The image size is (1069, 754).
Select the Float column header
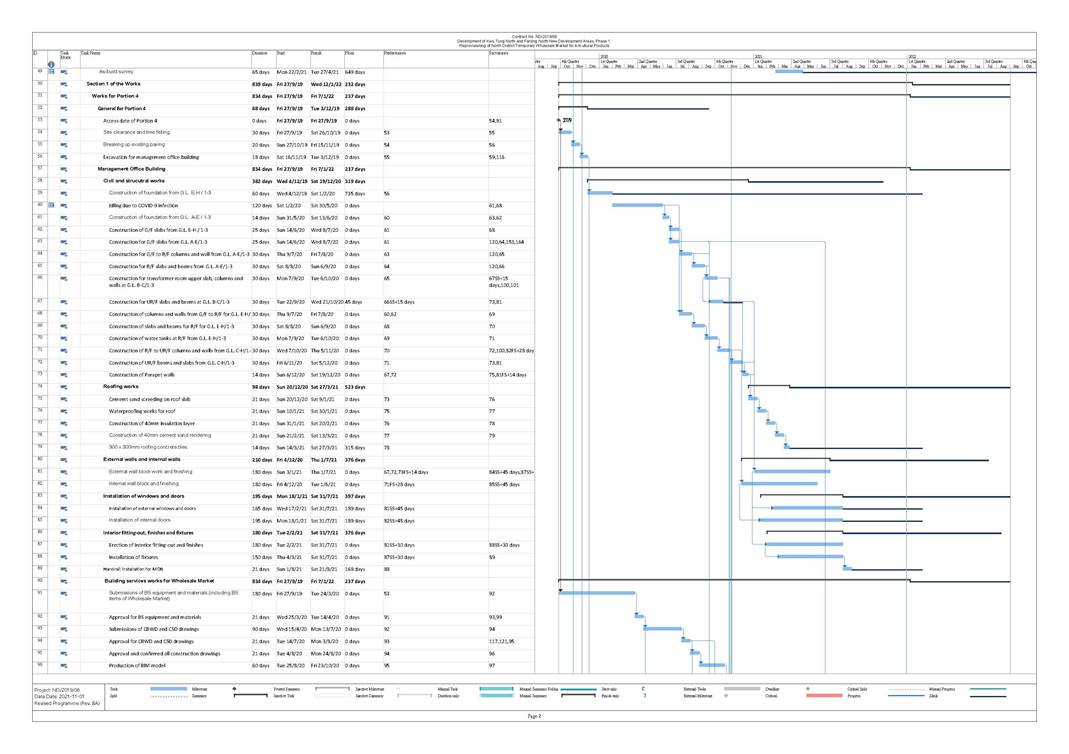350,51
